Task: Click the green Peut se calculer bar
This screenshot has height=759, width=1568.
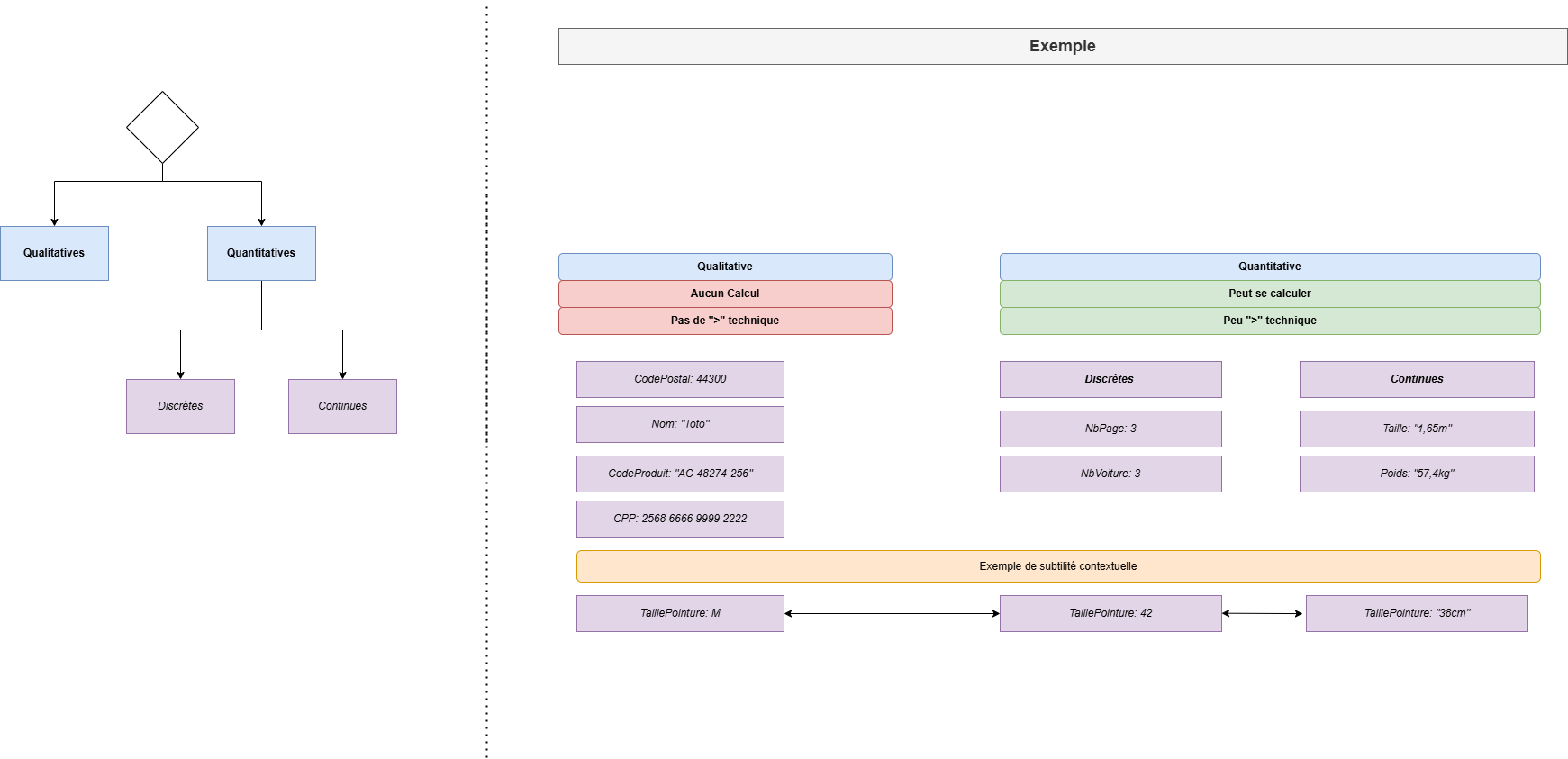Action: [x=1269, y=294]
